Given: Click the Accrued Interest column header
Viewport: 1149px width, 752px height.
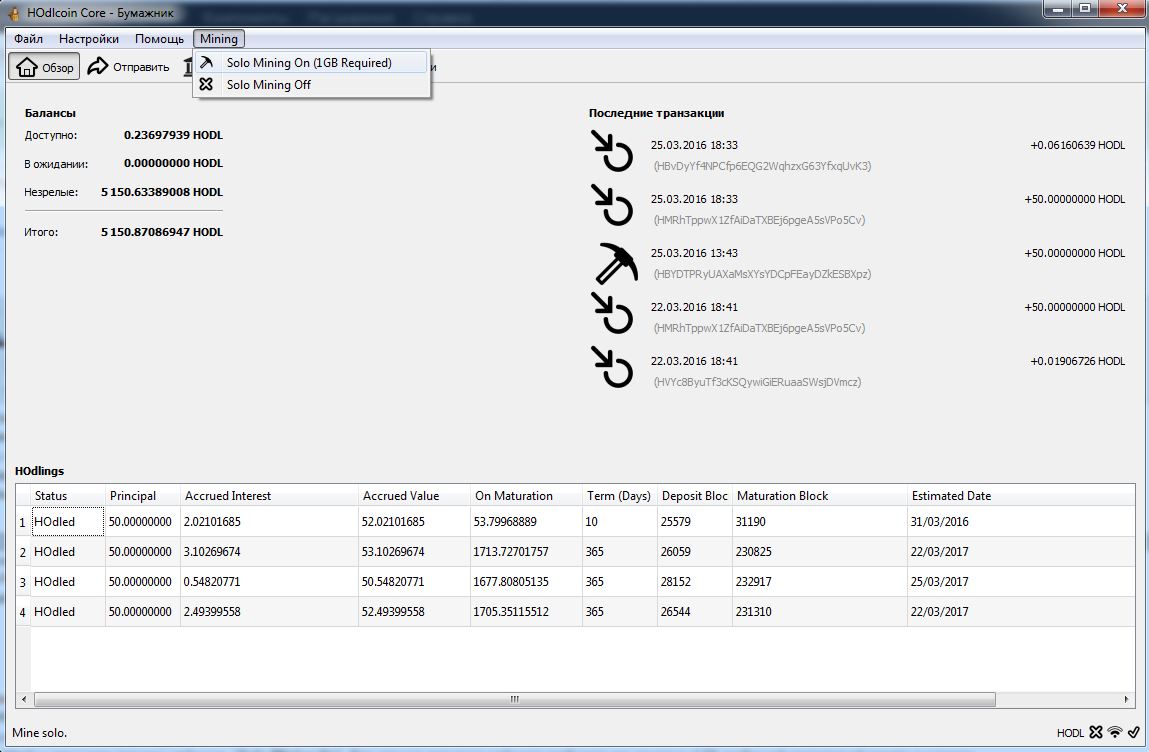Looking at the screenshot, I should pyautogui.click(x=228, y=496).
